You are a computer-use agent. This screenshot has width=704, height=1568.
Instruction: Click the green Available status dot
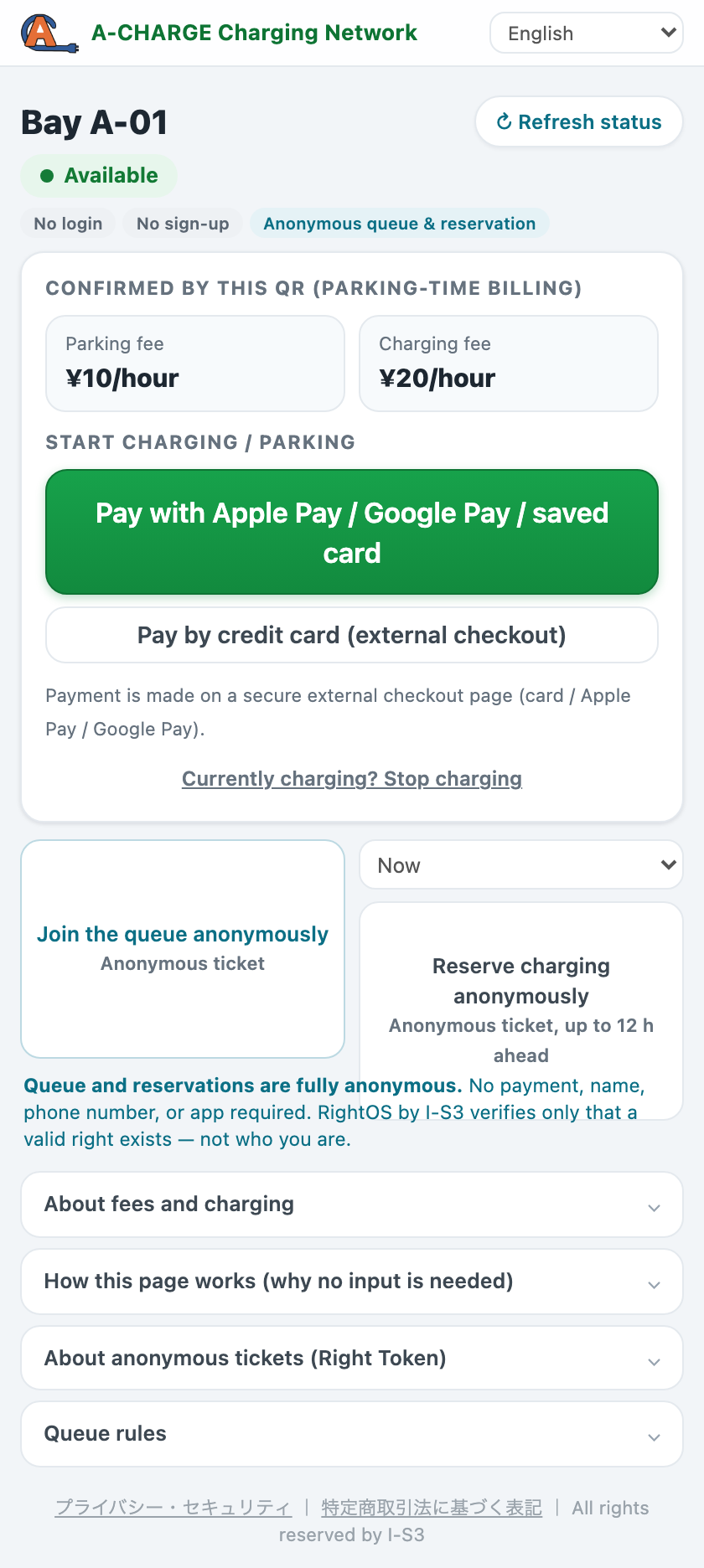(47, 176)
